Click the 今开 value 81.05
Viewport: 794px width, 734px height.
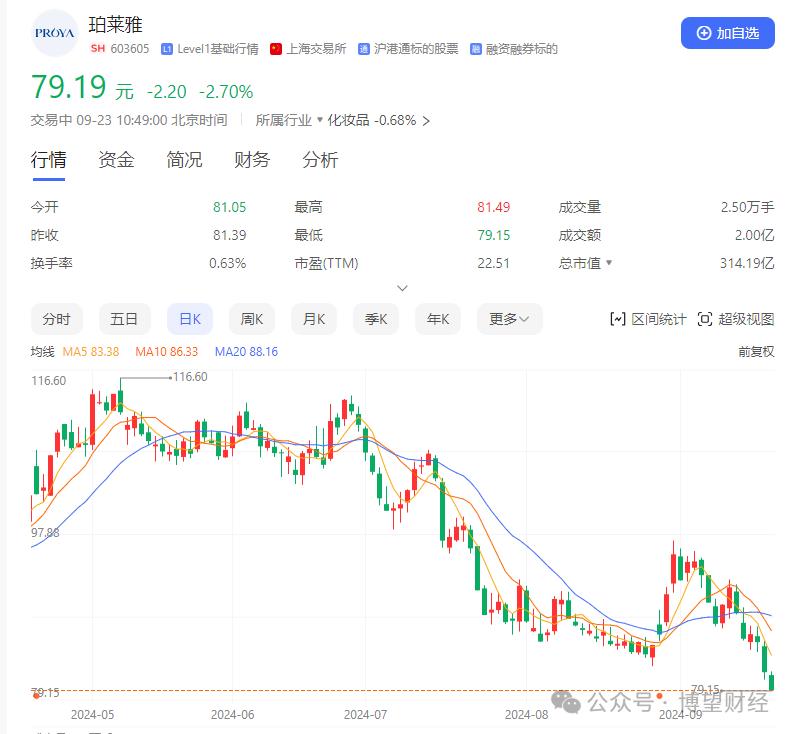pos(229,207)
